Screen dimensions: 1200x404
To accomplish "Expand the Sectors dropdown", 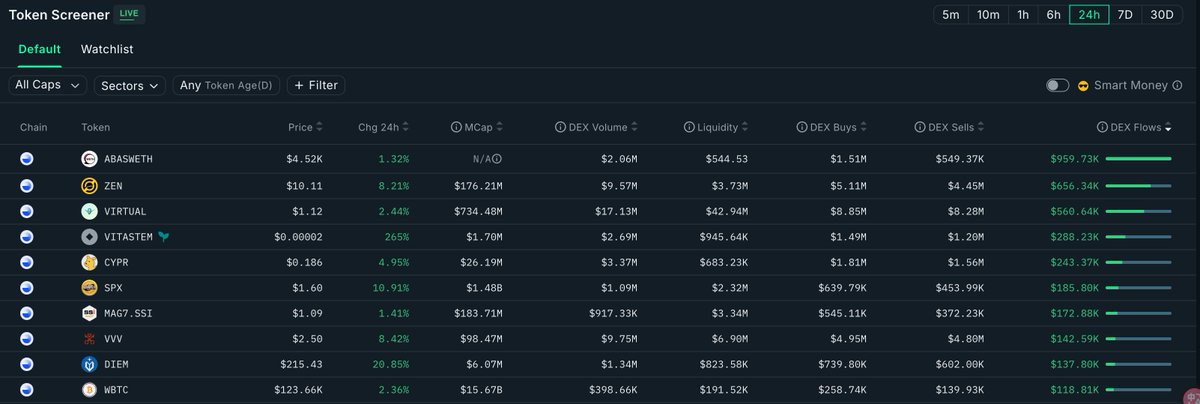I will pyautogui.click(x=130, y=86).
